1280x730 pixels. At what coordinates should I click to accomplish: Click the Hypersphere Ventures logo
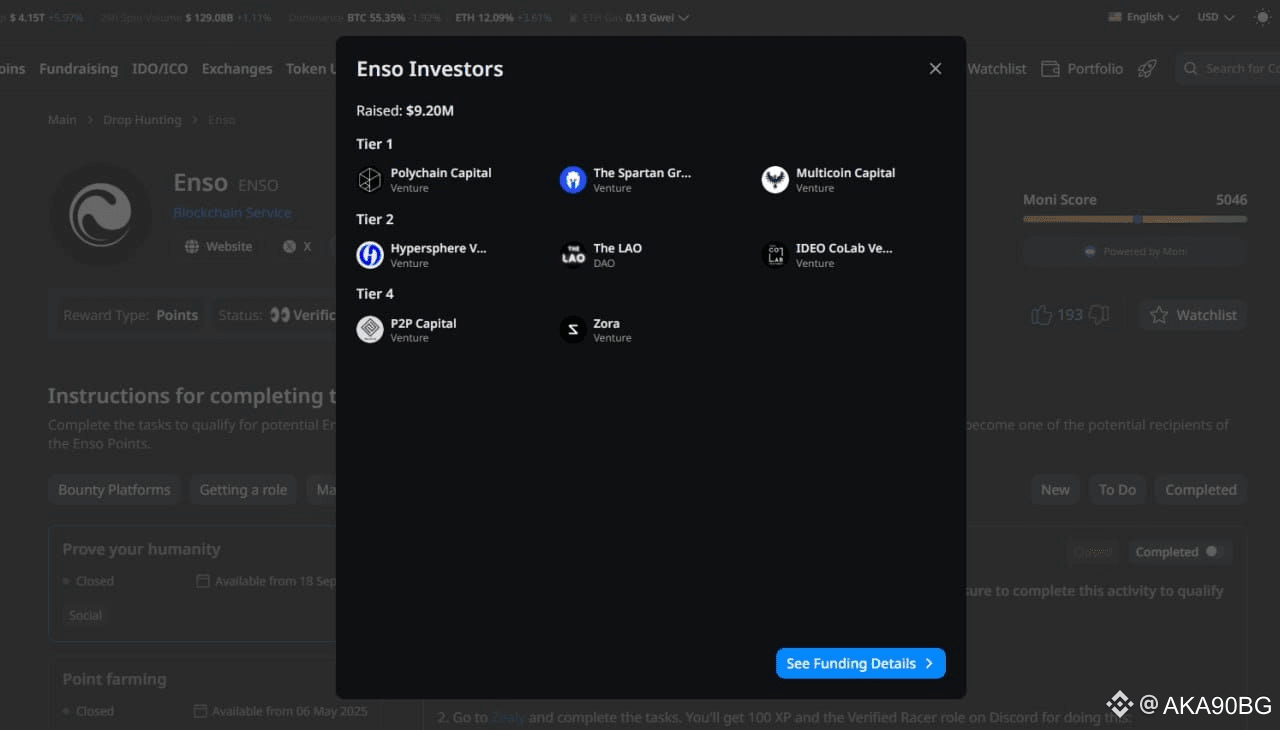tap(370, 255)
